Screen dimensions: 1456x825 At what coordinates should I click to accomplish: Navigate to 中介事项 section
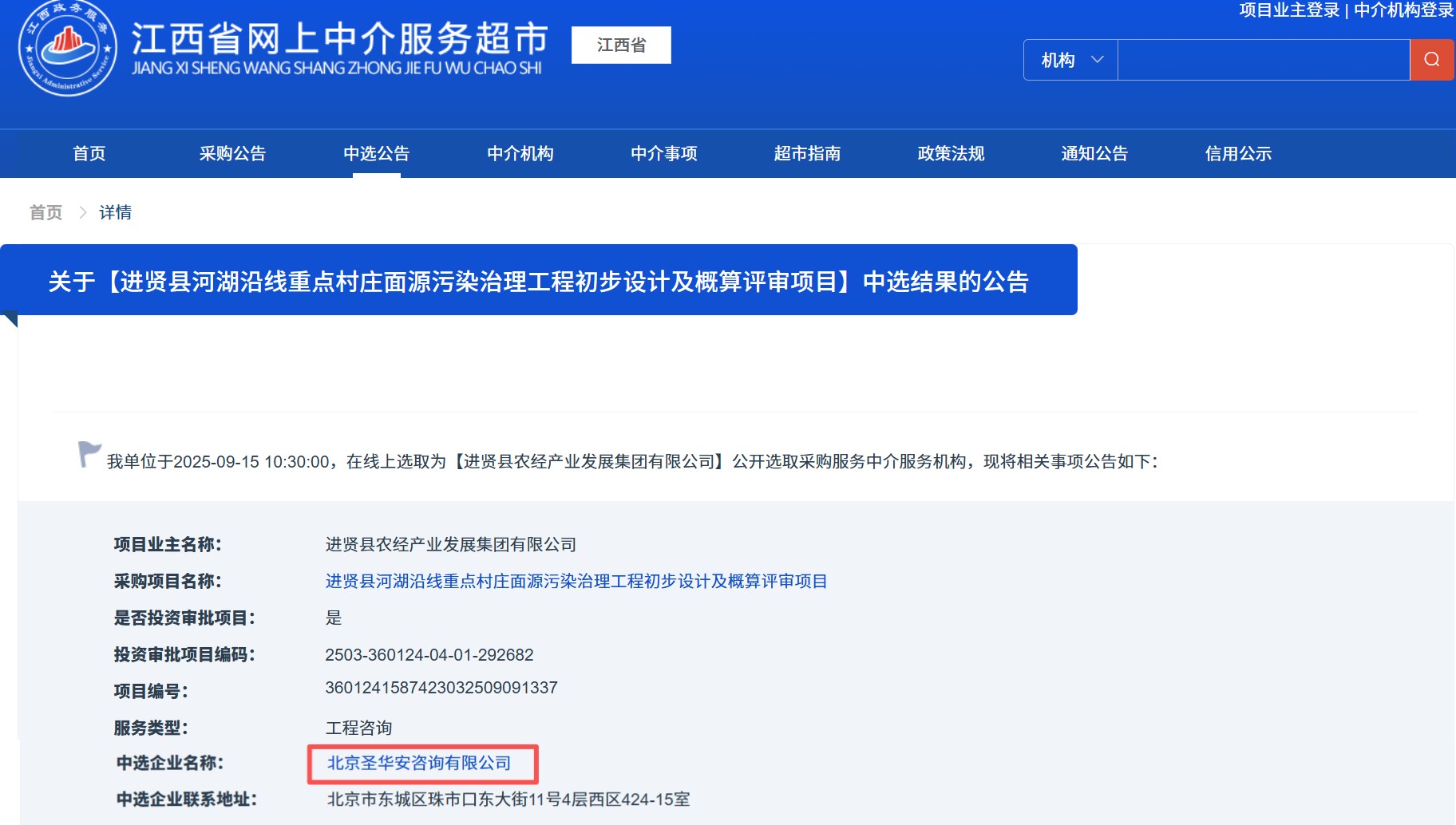pos(663,153)
